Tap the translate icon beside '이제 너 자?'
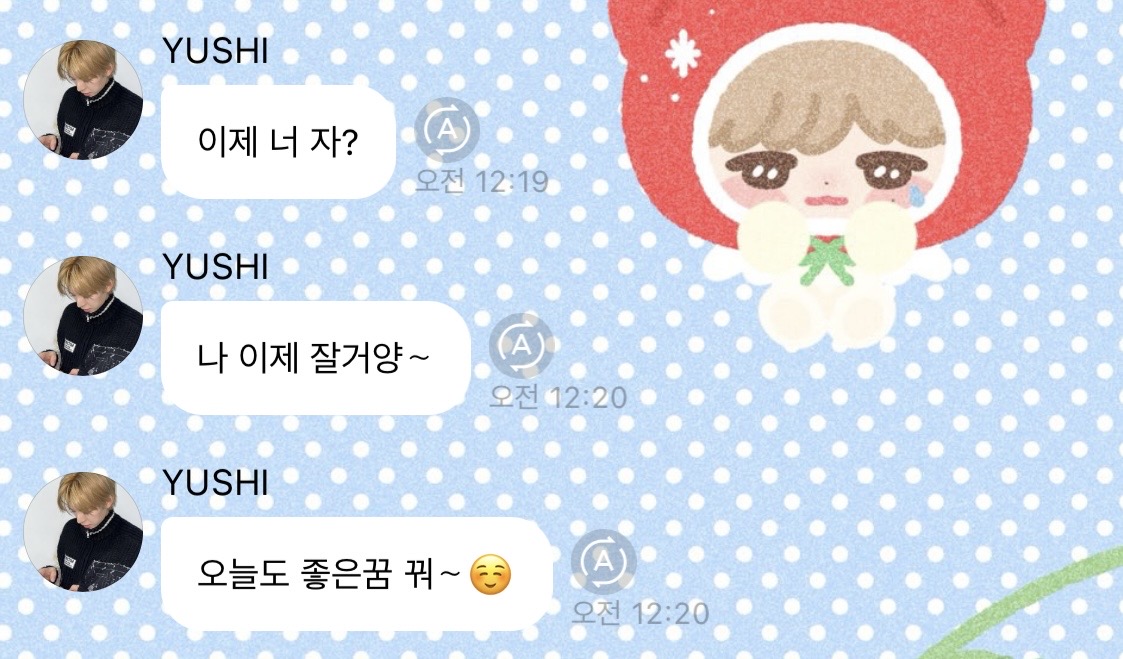Image resolution: width=1123 pixels, height=659 pixels. [447, 130]
